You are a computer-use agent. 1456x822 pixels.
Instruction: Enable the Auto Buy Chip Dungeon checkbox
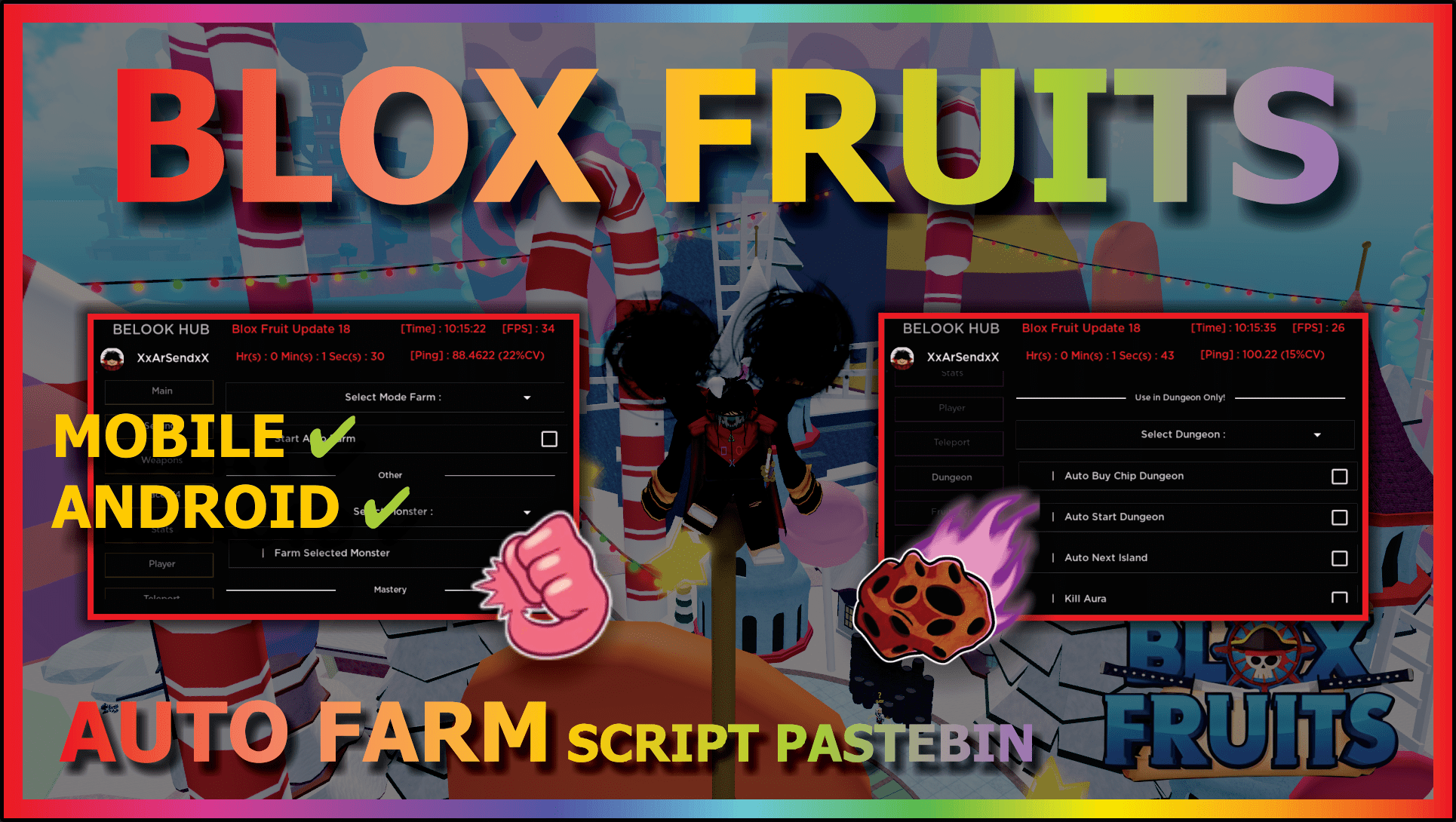(x=1340, y=479)
